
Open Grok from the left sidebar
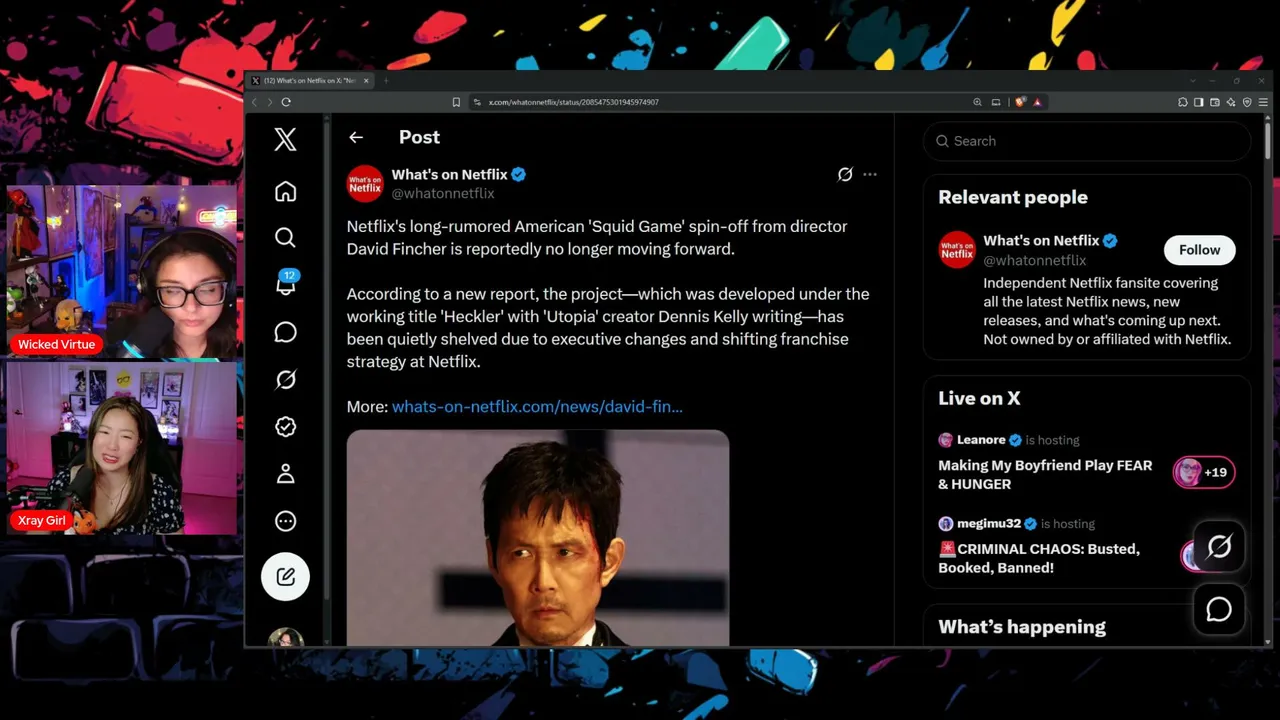285,379
